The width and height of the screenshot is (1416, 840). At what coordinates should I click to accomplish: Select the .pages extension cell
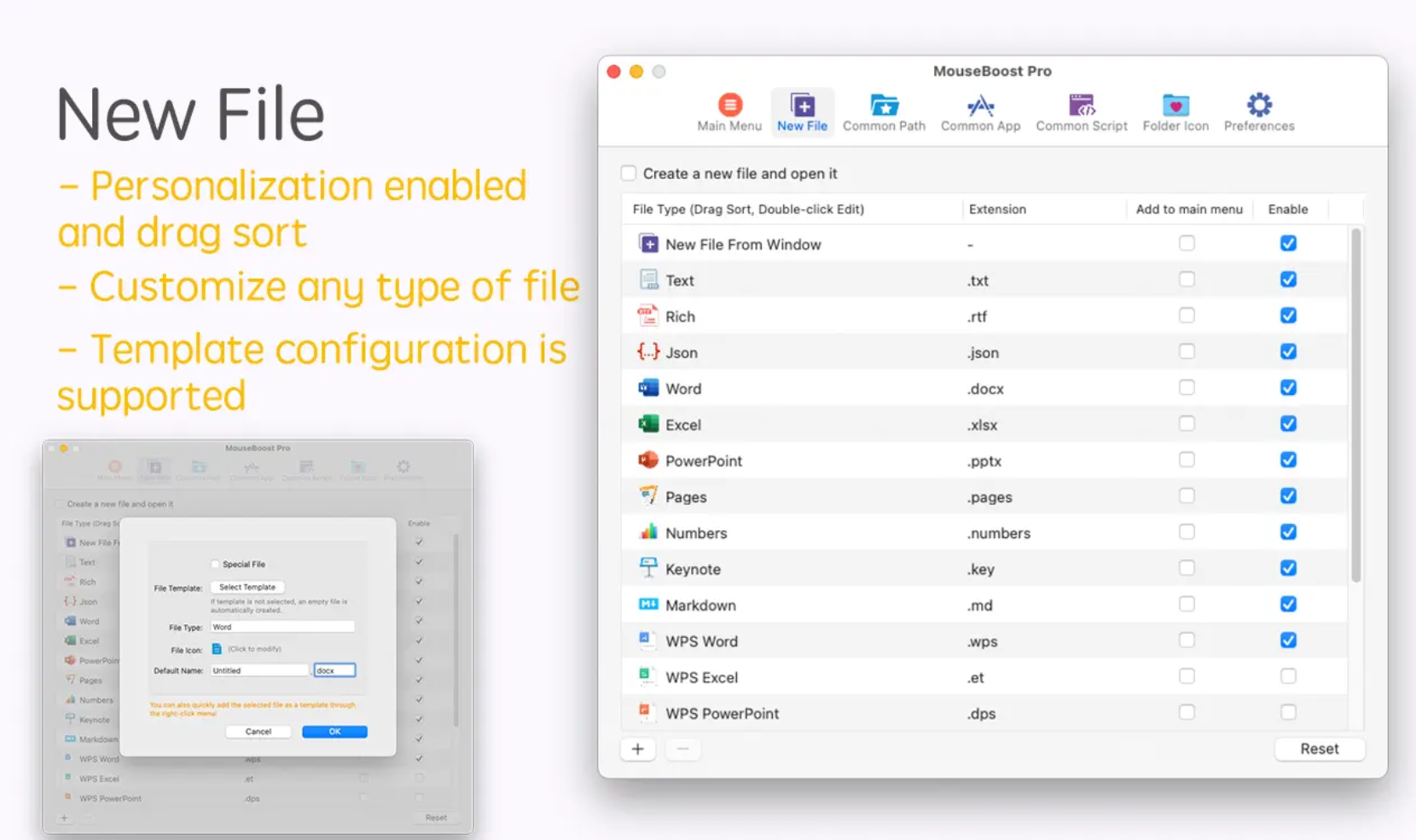[x=989, y=497]
